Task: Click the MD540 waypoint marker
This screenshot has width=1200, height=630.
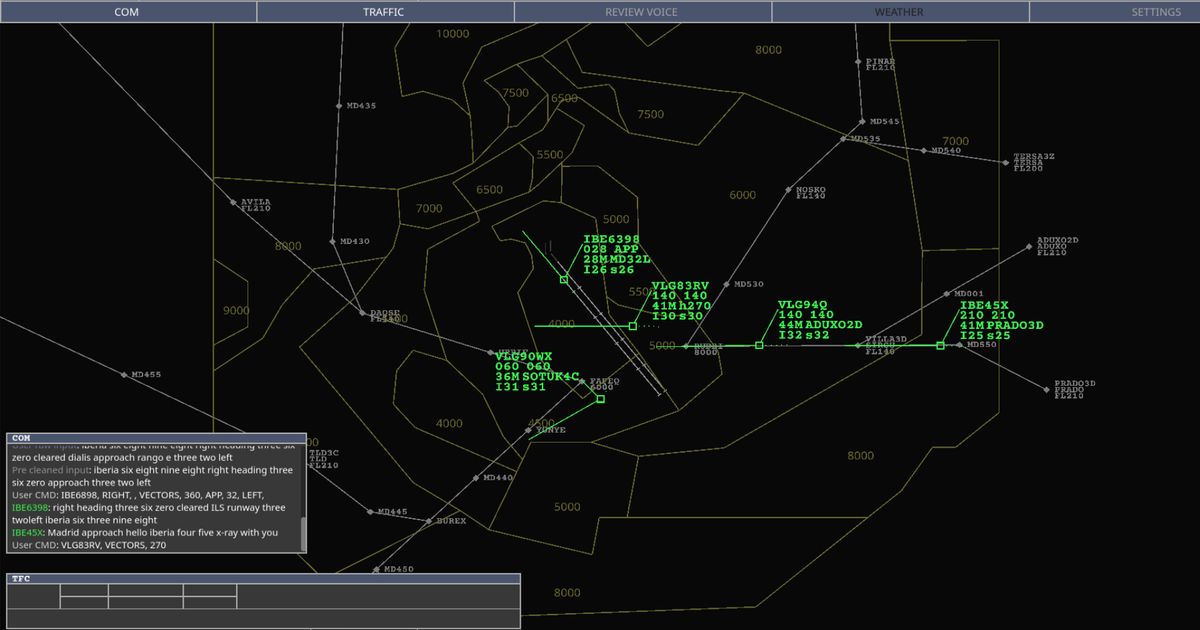Action: pos(924,151)
